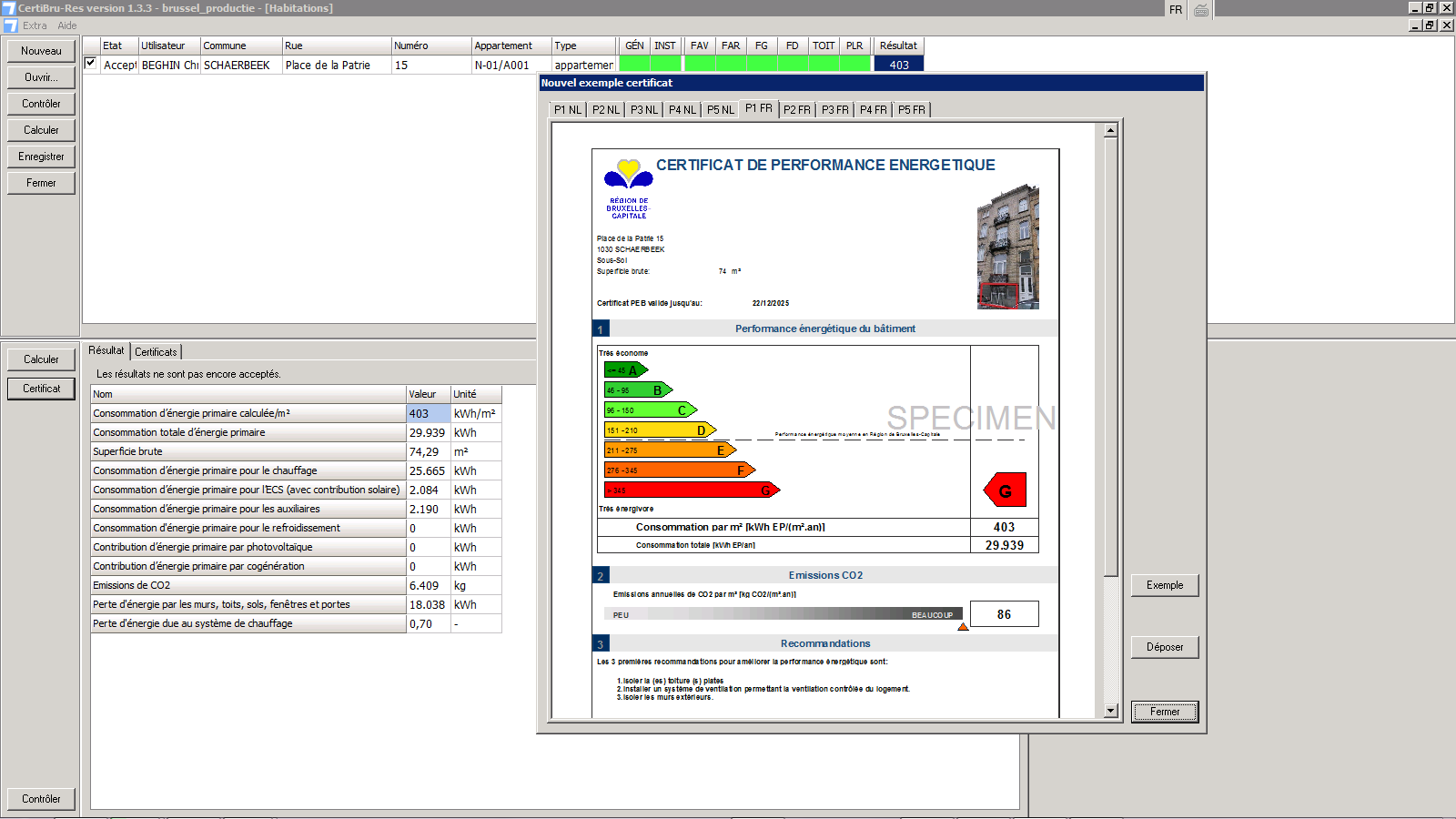Click the Brussels Region iris logo
This screenshot has width=1456, height=819.
(628, 174)
